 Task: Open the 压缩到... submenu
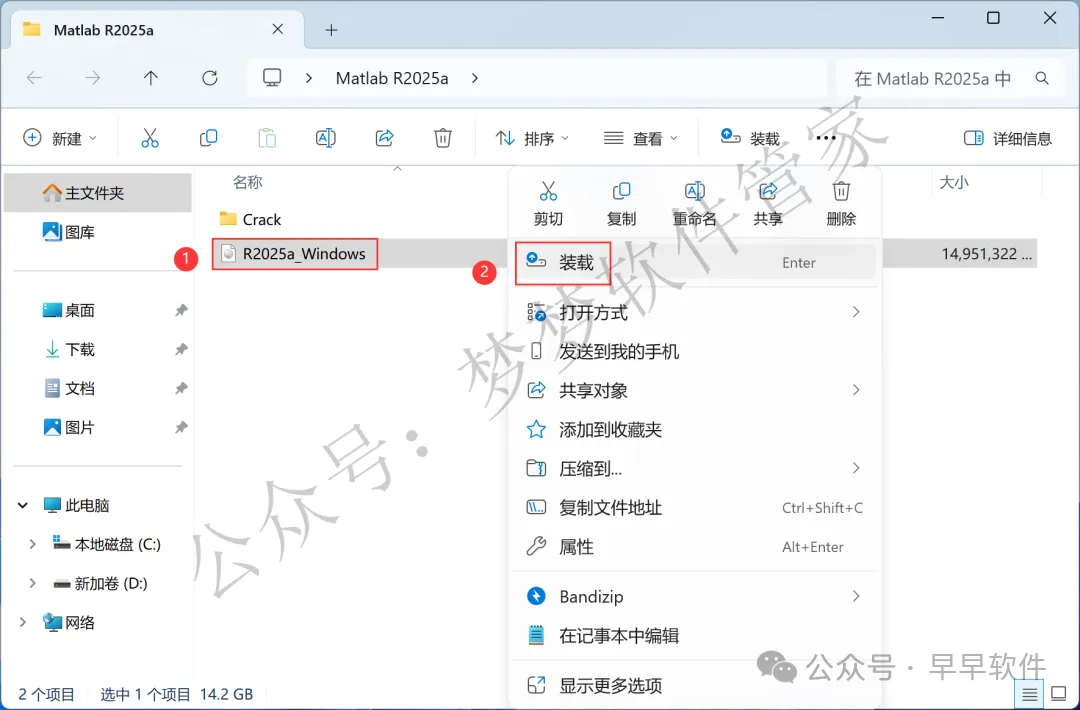coord(696,468)
